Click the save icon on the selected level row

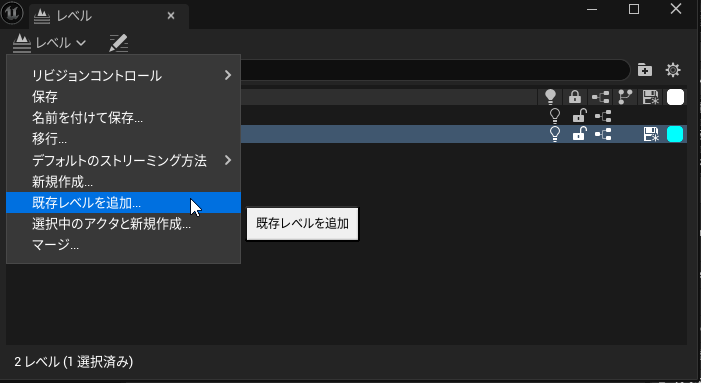(651, 134)
